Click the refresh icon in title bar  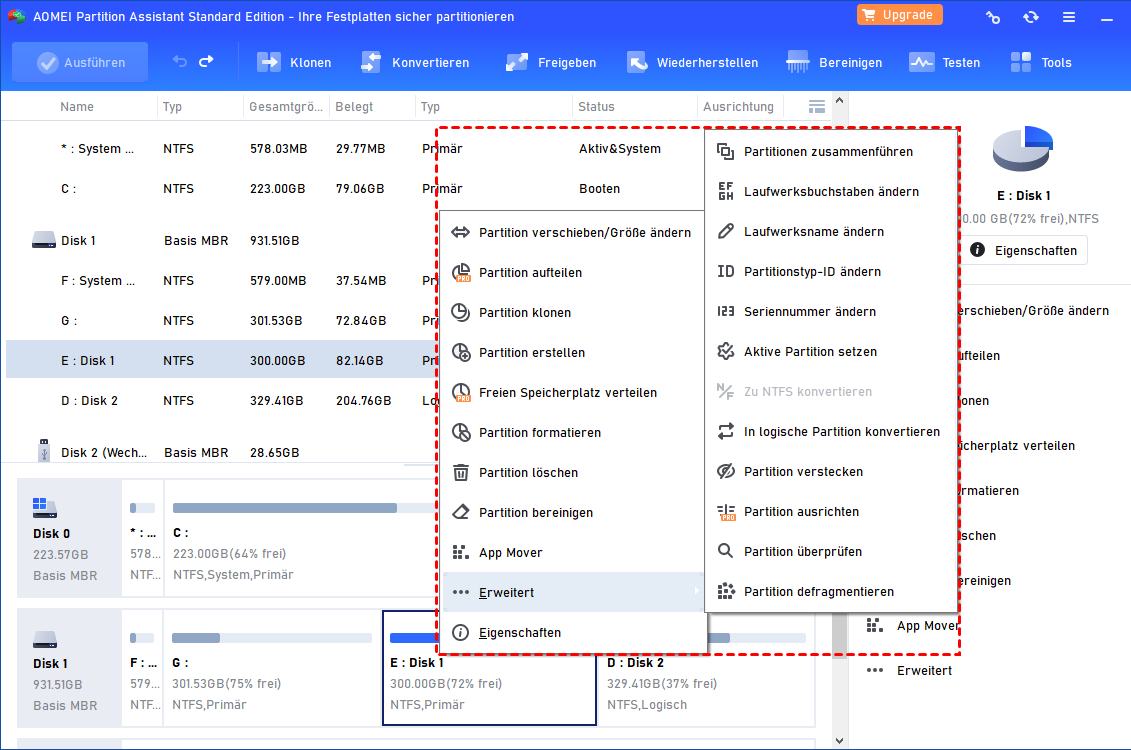[x=1031, y=17]
